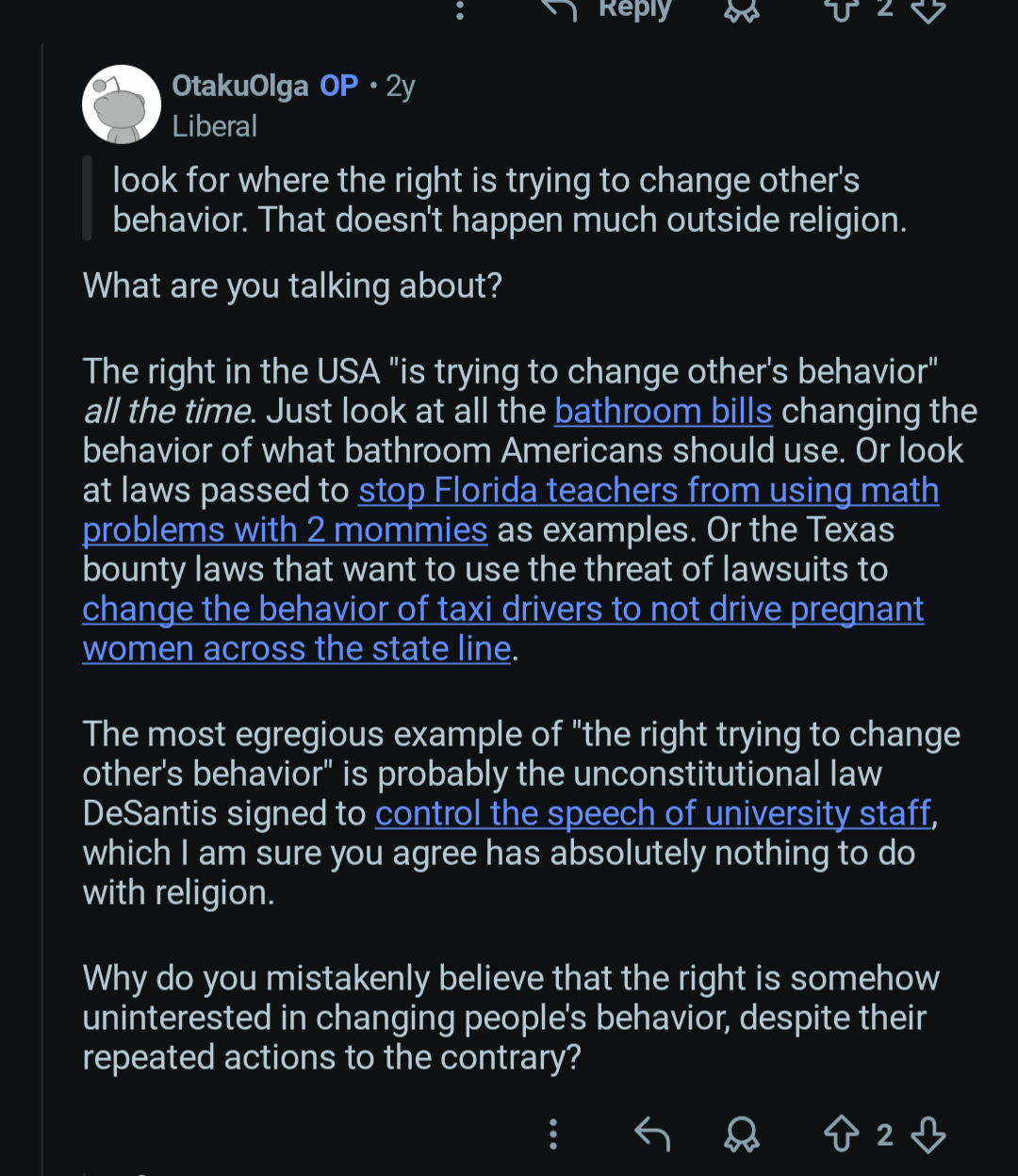Award the parent comment at the top
Image resolution: width=1018 pixels, height=1176 pixels.
(741, 10)
